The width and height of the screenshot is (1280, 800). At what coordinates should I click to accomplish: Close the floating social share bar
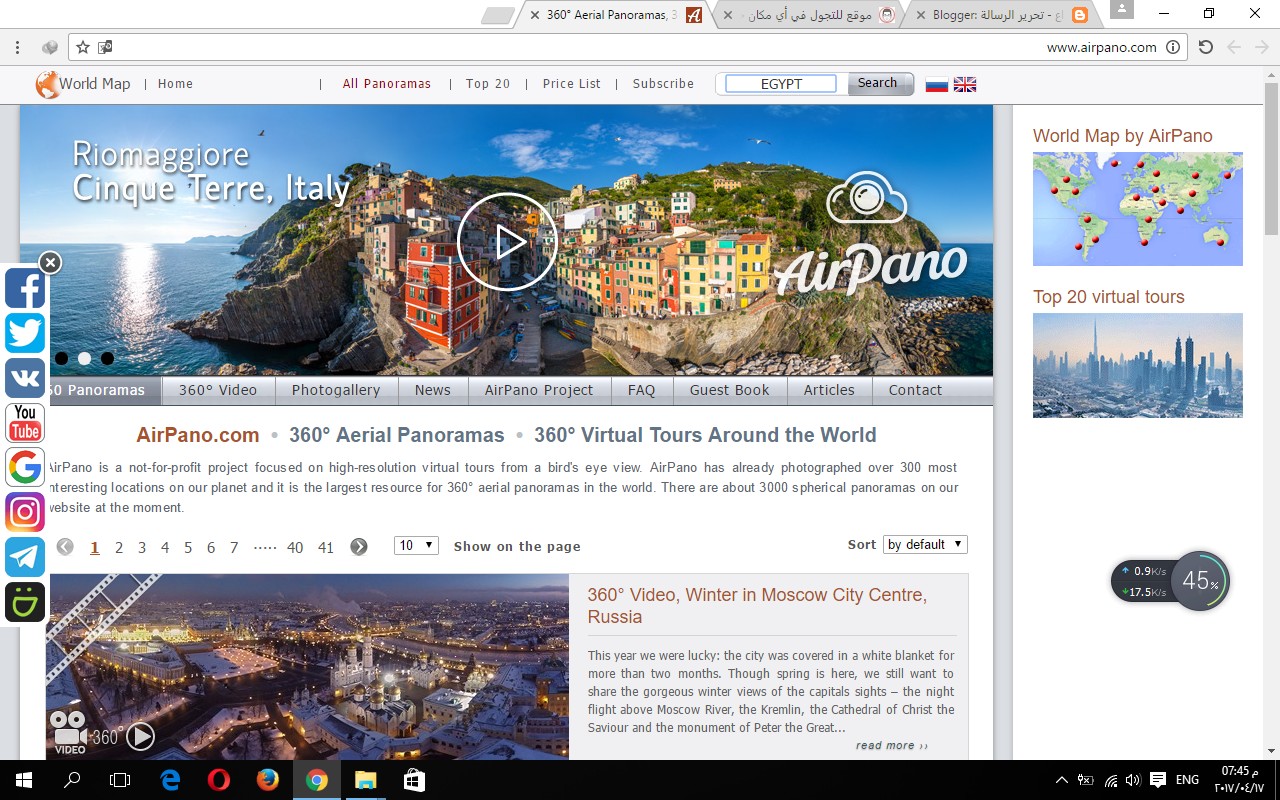pos(50,263)
